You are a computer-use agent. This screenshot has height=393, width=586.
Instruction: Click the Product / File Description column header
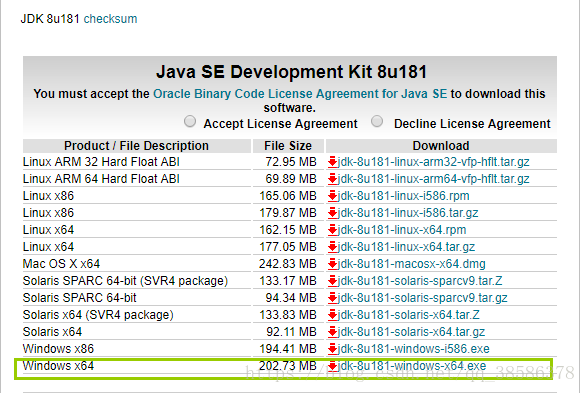pyautogui.click(x=136, y=146)
